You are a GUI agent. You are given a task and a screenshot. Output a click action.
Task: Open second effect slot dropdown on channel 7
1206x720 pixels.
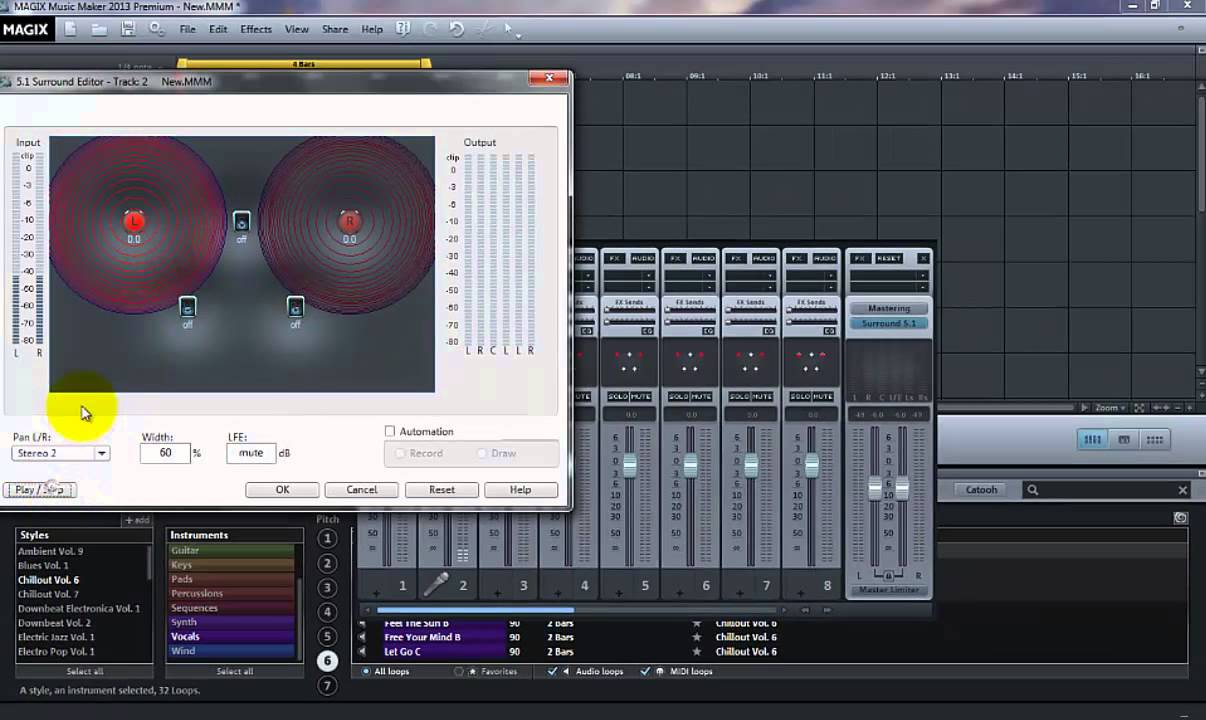click(x=770, y=287)
